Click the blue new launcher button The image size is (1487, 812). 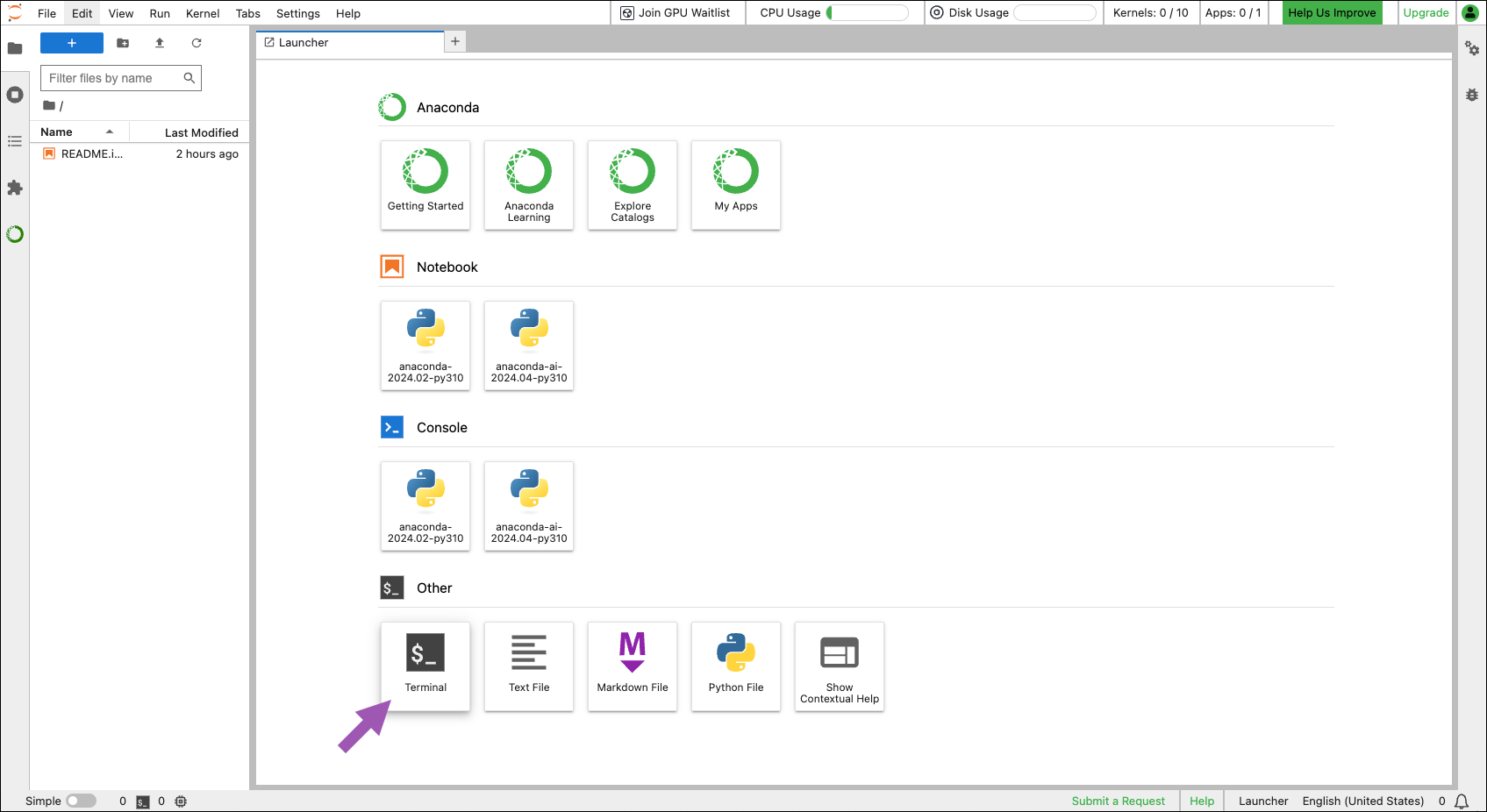72,43
